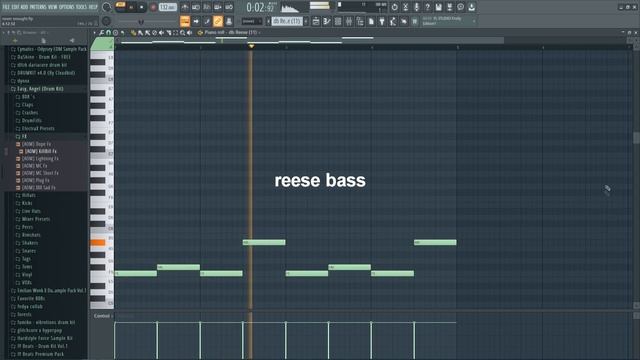The image size is (640, 360).
Task: Open the Playlist view from the toolbar
Action: click(316, 21)
